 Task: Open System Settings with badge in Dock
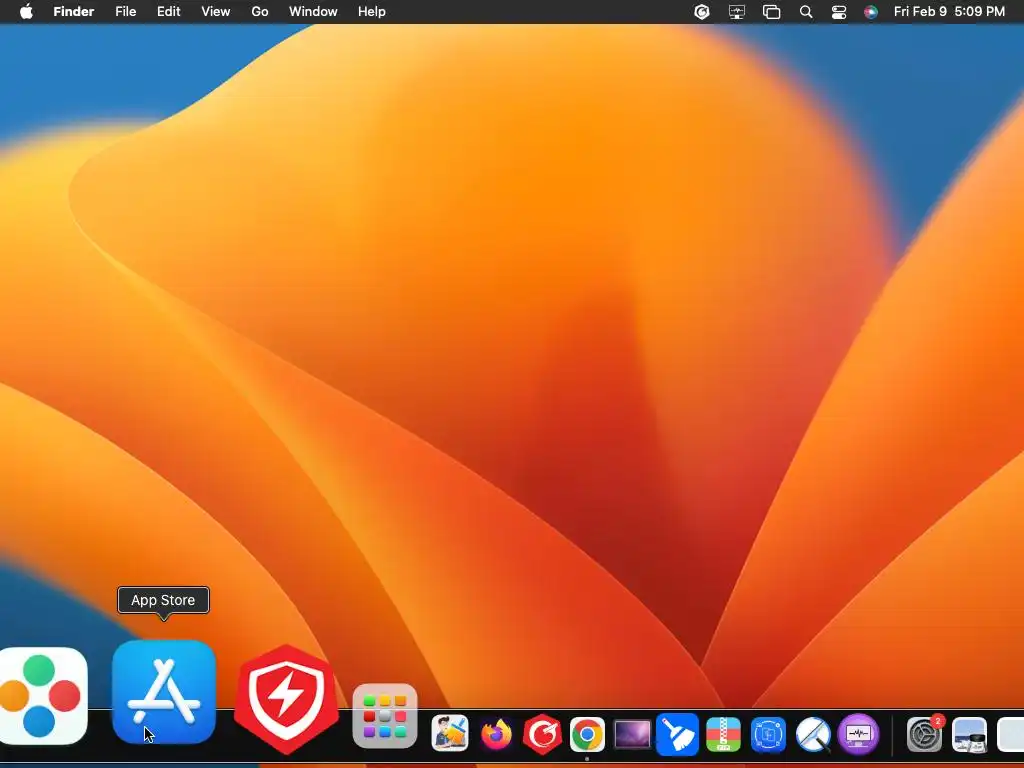click(x=925, y=734)
